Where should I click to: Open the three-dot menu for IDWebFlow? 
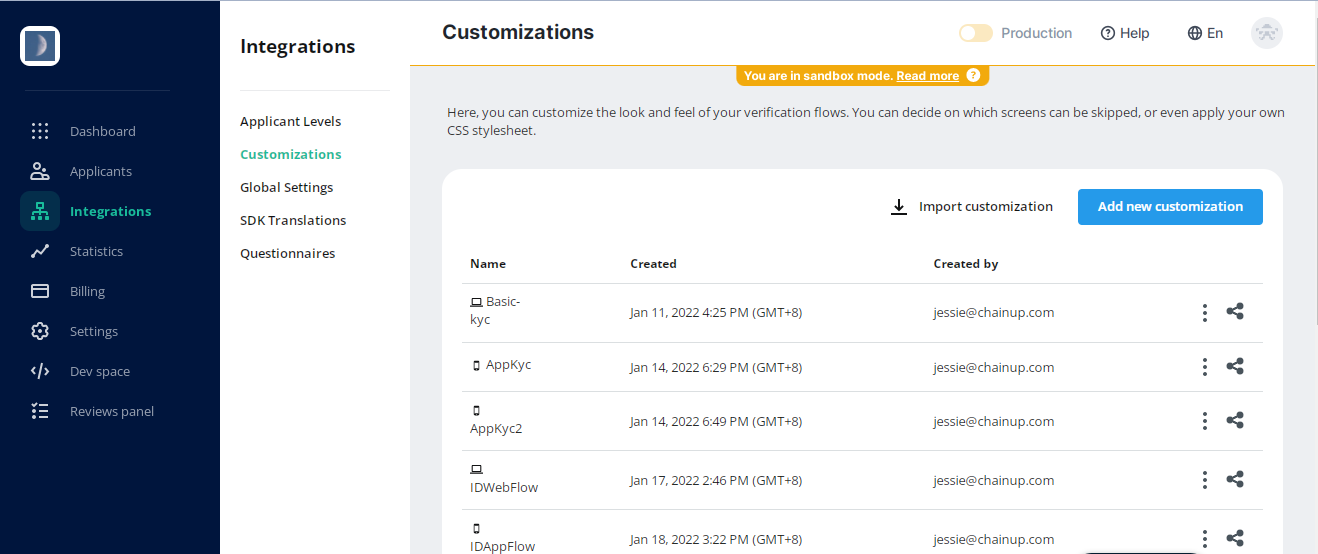pos(1205,480)
